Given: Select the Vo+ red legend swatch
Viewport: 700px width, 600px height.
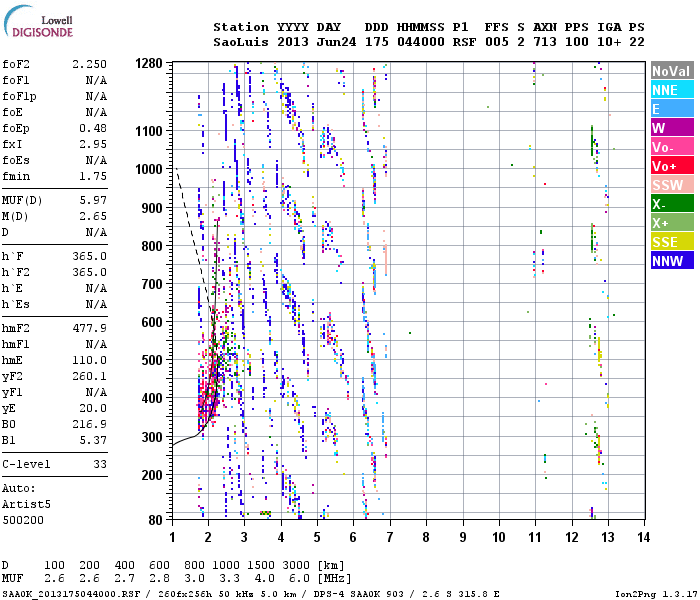Looking at the screenshot, I should tap(672, 166).
